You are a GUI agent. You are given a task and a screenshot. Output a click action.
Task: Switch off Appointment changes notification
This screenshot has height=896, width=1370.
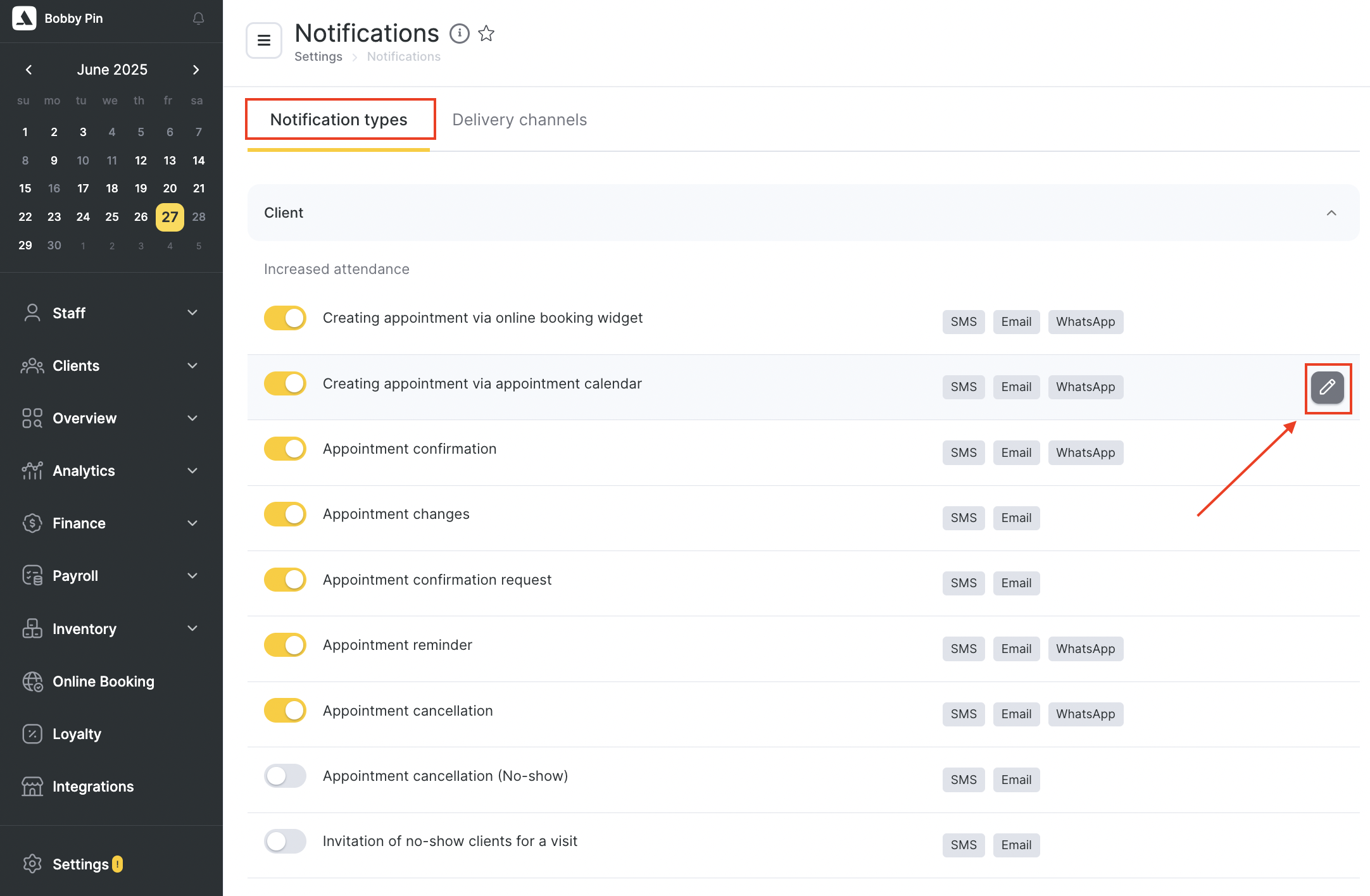coord(285,514)
